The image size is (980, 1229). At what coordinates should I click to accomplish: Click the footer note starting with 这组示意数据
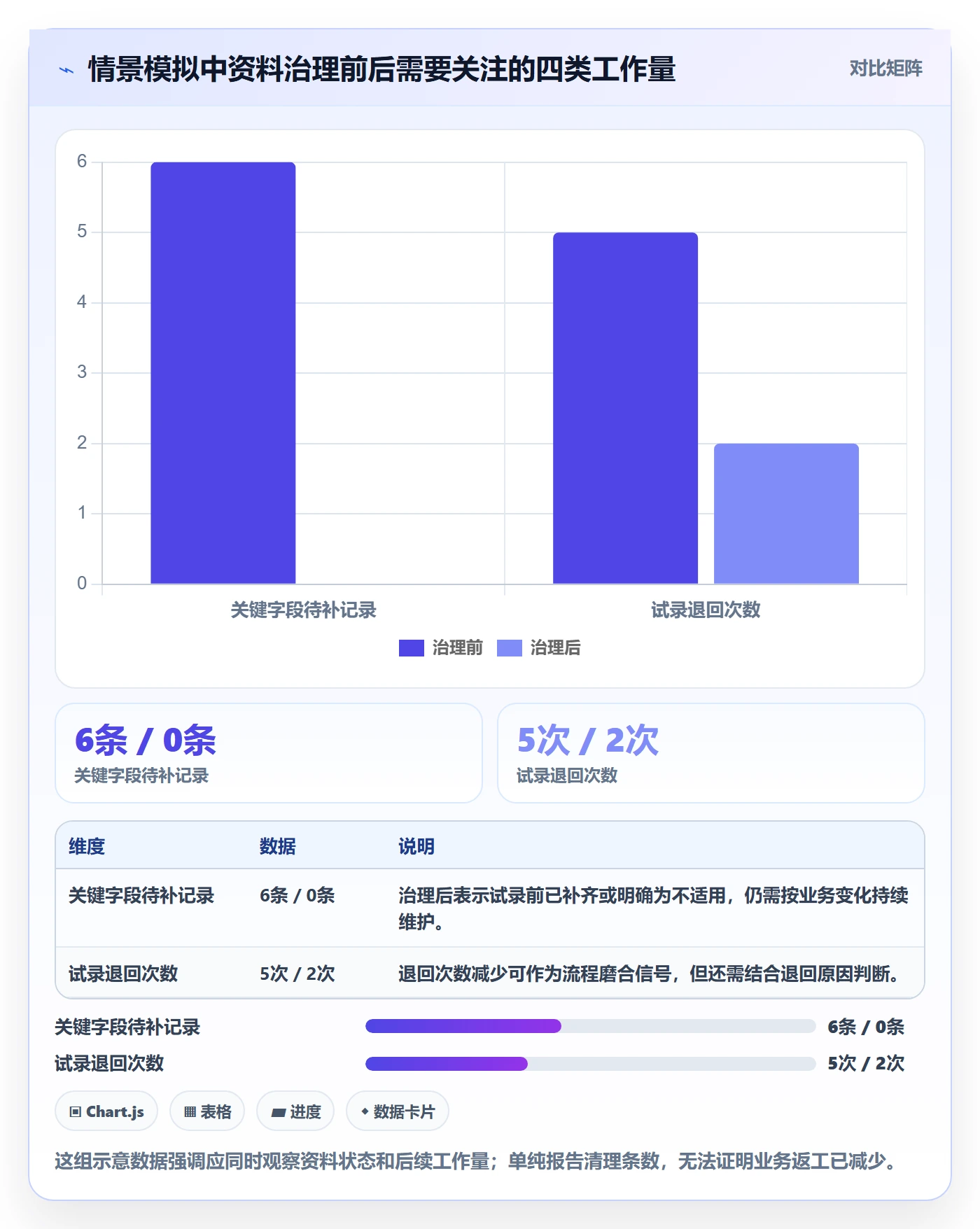(476, 1161)
